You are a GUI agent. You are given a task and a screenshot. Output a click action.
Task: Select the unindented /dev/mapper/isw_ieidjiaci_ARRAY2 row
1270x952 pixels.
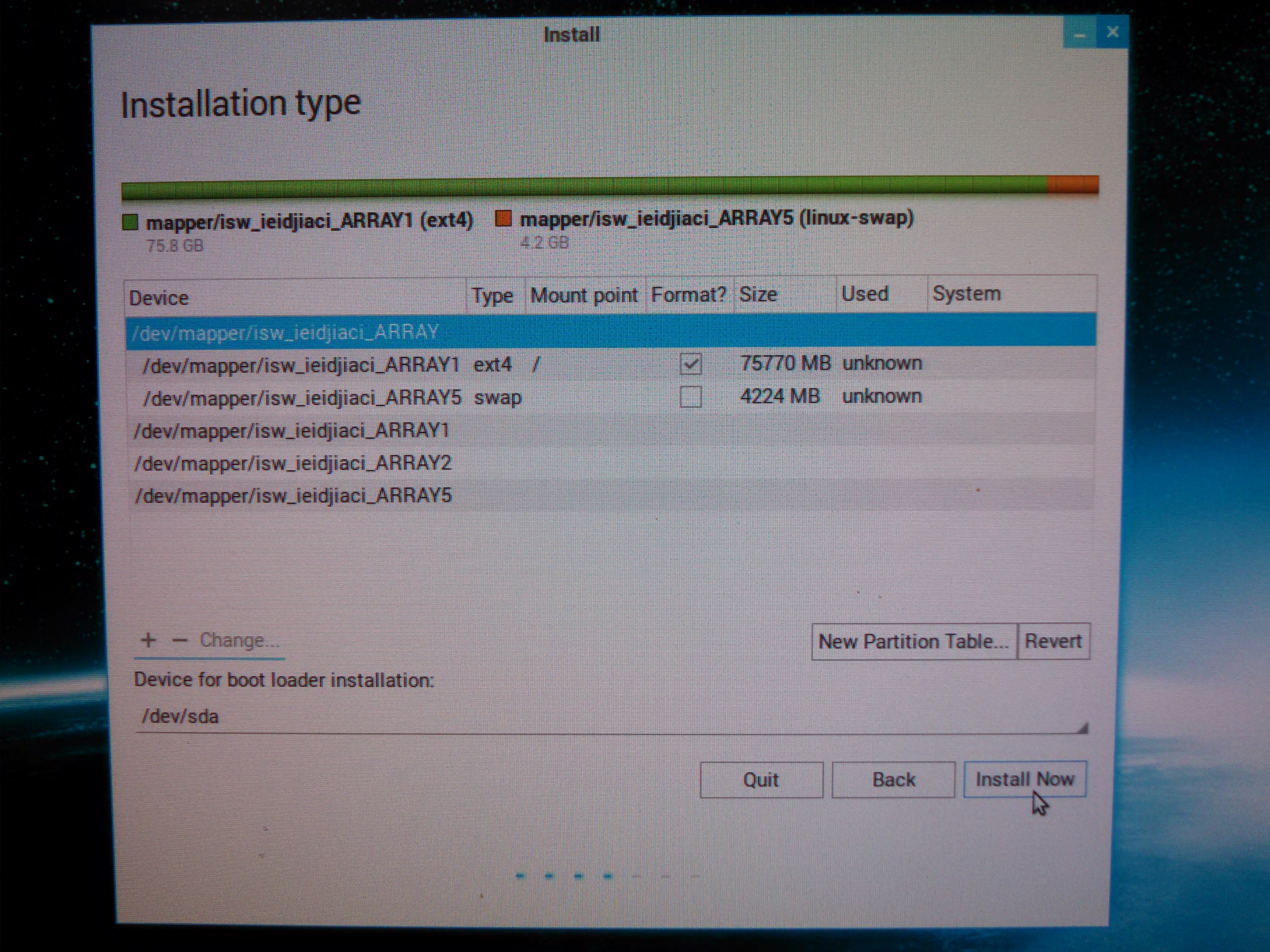pyautogui.click(x=293, y=463)
